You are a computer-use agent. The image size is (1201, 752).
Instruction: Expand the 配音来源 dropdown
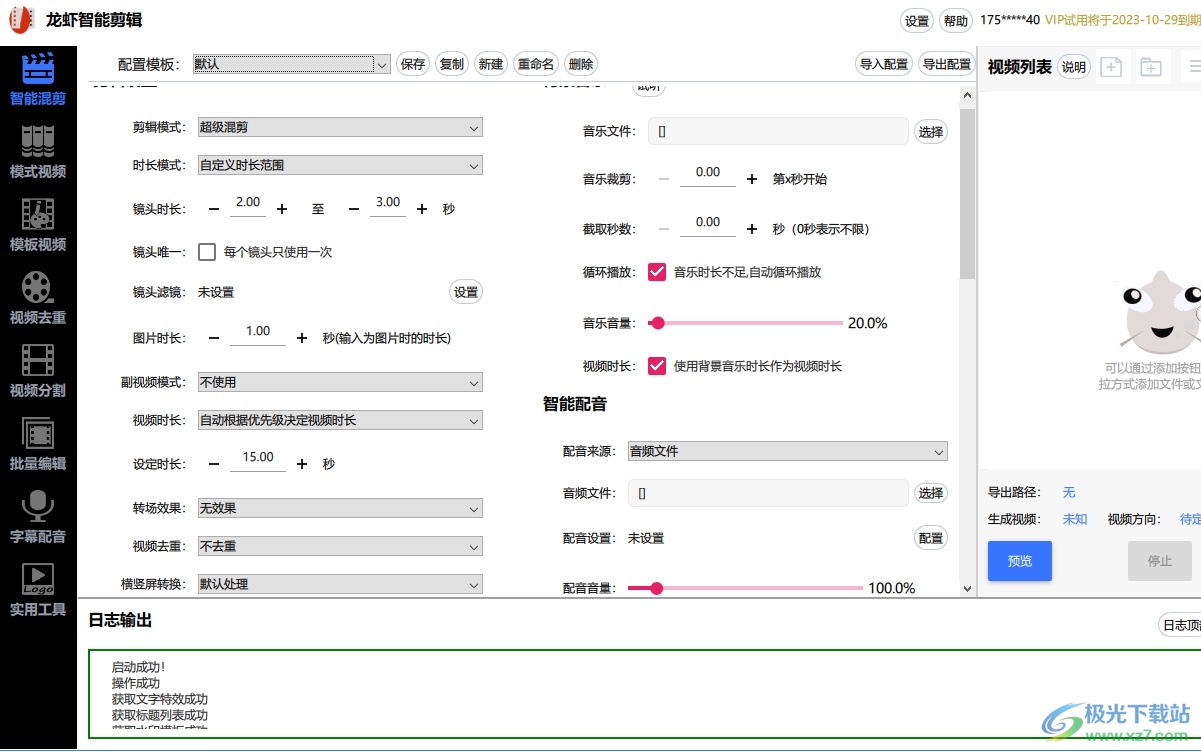(x=787, y=452)
